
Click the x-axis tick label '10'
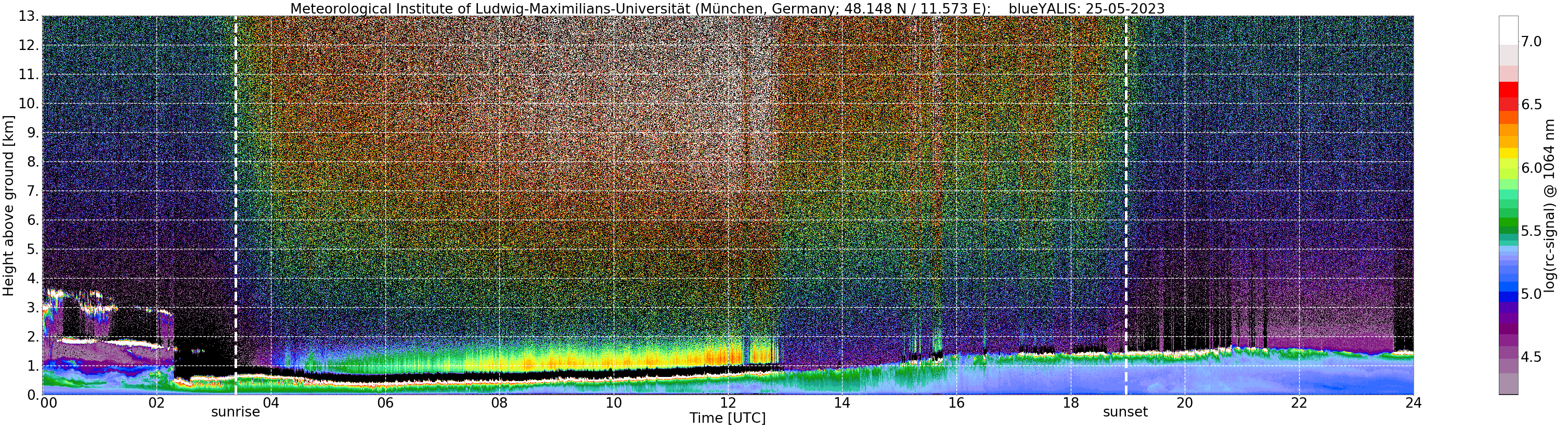point(614,403)
